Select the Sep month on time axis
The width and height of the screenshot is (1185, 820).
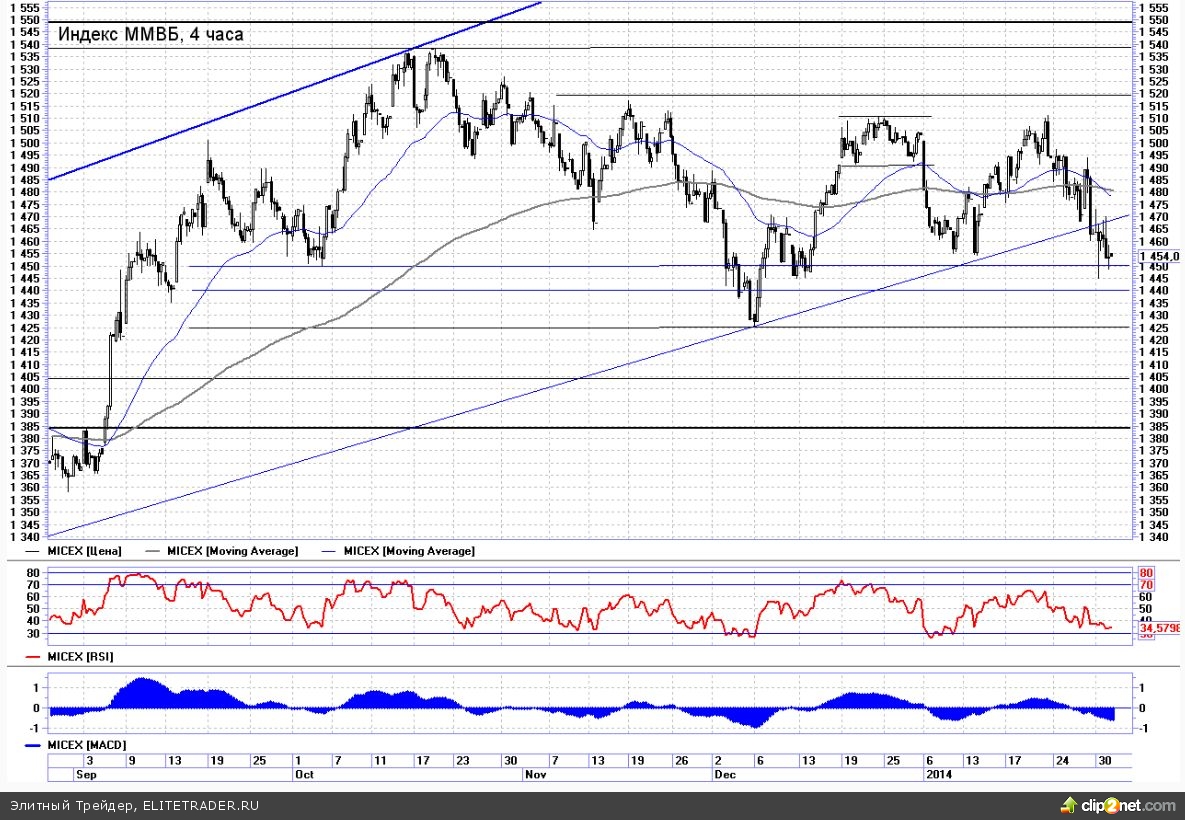pos(87,774)
